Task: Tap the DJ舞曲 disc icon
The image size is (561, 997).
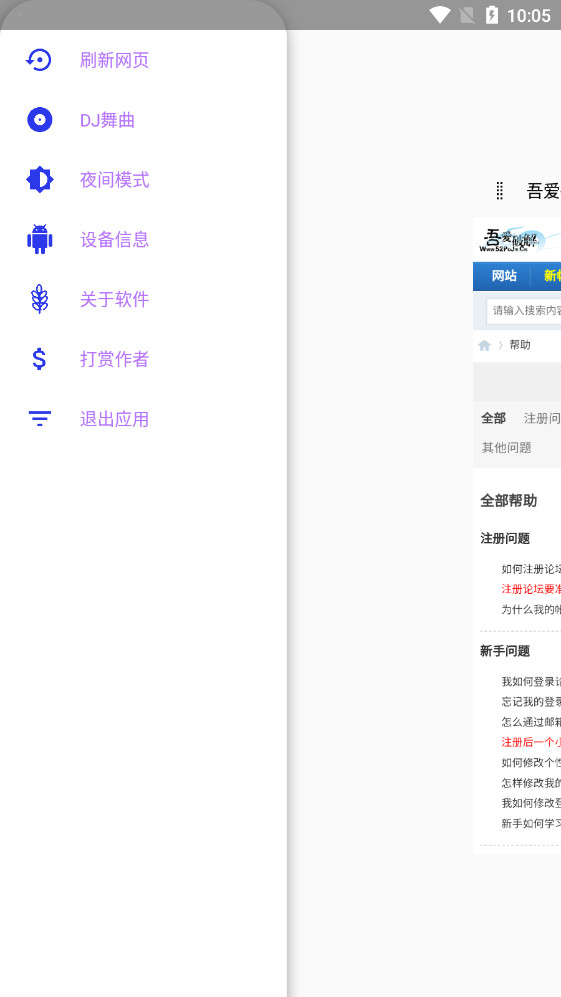Action: click(x=39, y=120)
